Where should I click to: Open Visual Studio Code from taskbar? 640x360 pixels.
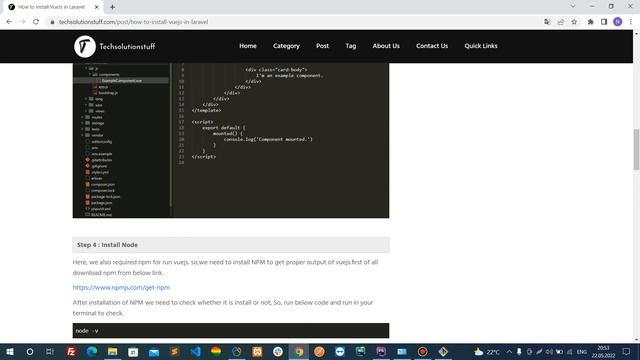click(195, 351)
